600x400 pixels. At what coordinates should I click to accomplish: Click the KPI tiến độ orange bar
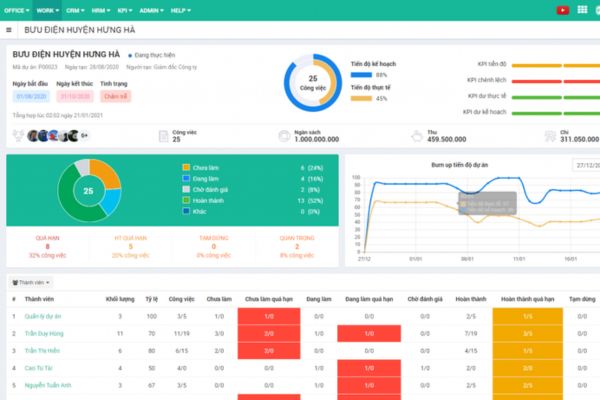click(556, 65)
